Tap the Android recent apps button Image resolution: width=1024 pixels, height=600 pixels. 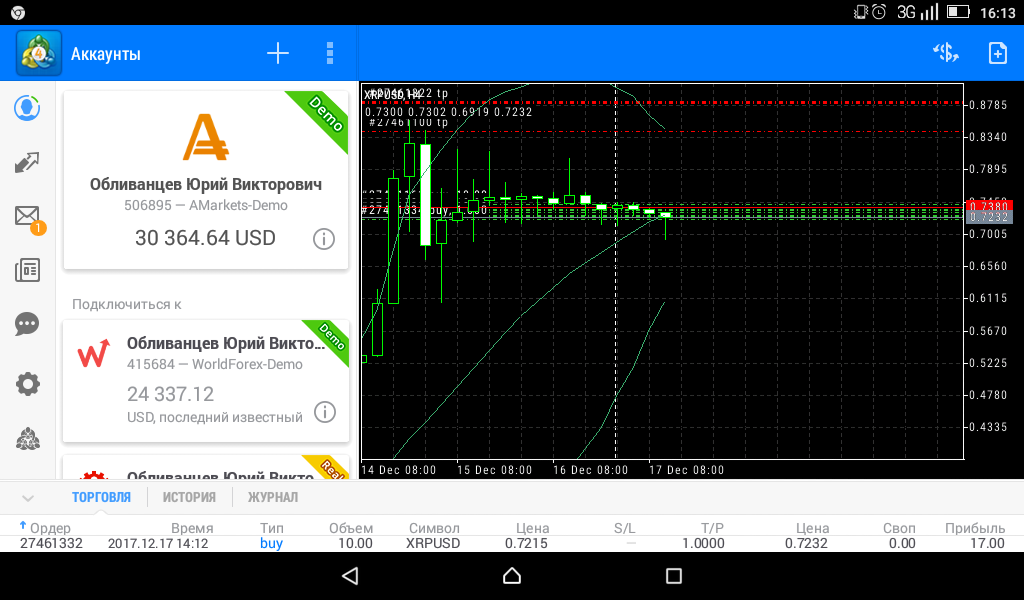pos(673,575)
